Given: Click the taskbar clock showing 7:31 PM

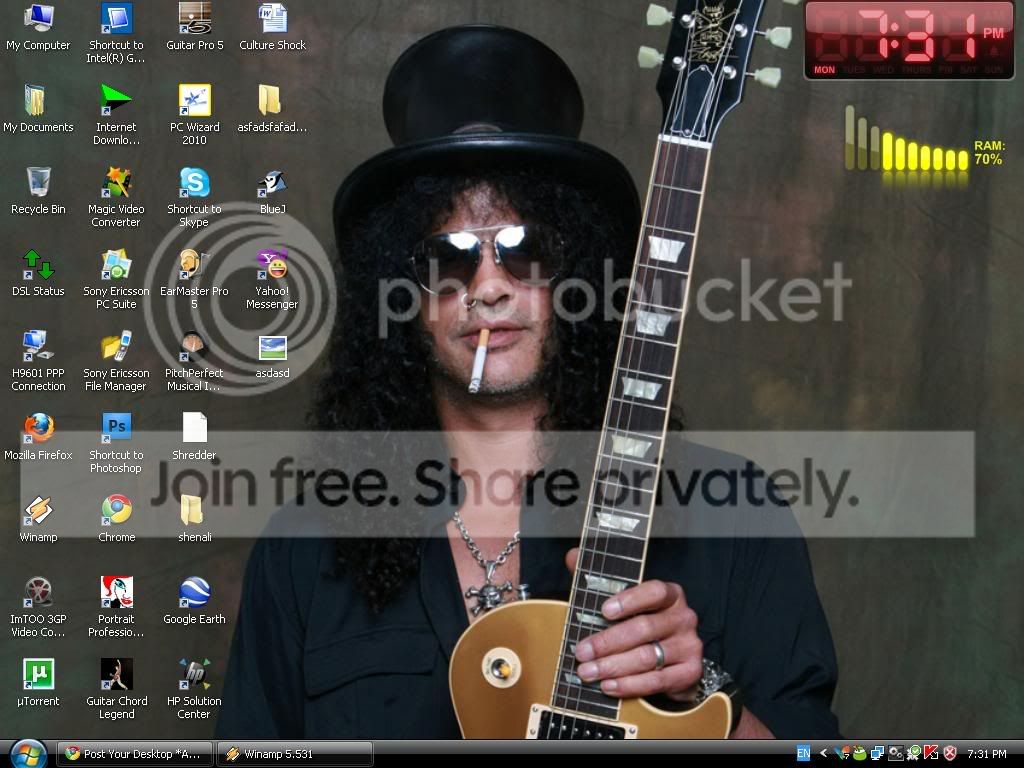Looking at the screenshot, I should tap(987, 754).
